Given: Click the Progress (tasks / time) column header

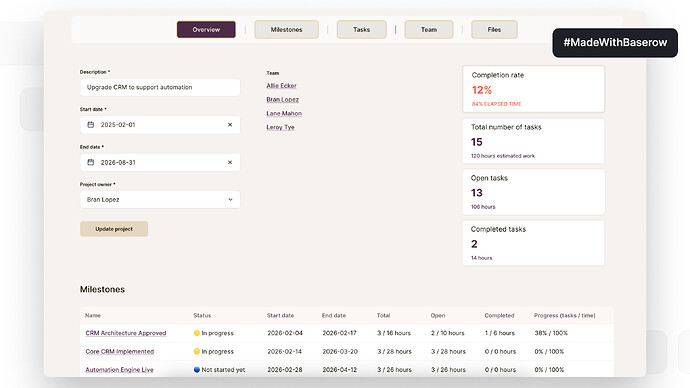Looking at the screenshot, I should [x=565, y=315].
